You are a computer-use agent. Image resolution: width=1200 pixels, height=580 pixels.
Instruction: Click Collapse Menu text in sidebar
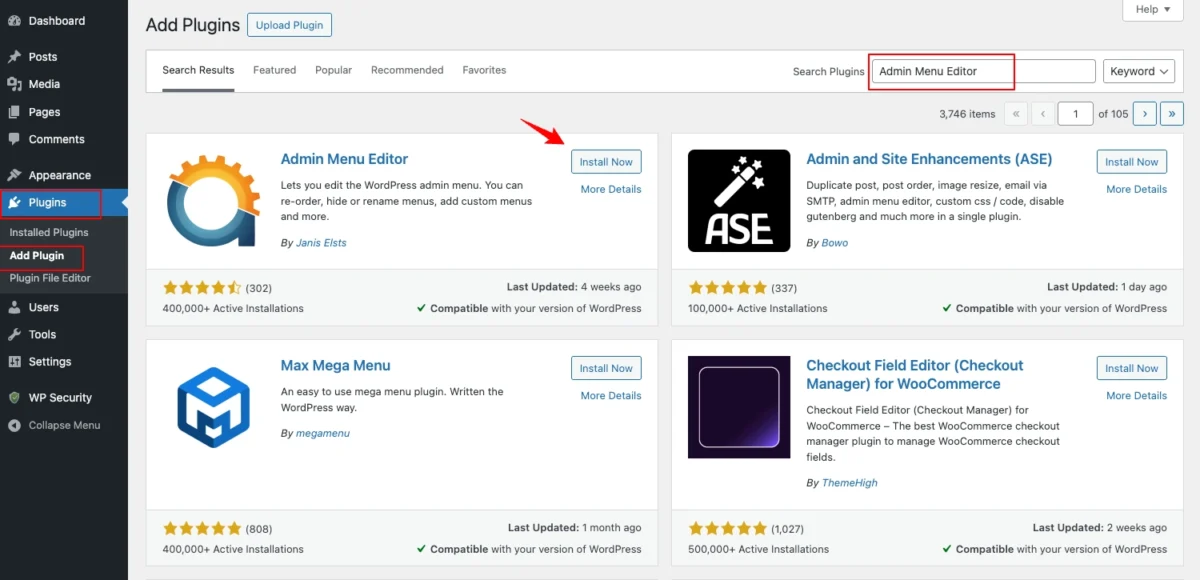(64, 425)
